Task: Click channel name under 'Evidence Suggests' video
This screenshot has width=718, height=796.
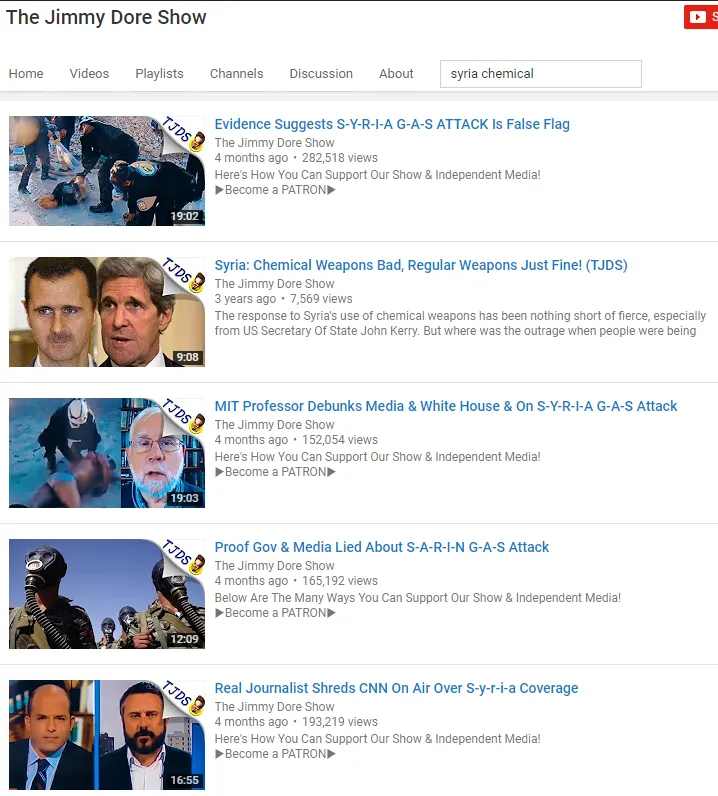Action: 275,143
